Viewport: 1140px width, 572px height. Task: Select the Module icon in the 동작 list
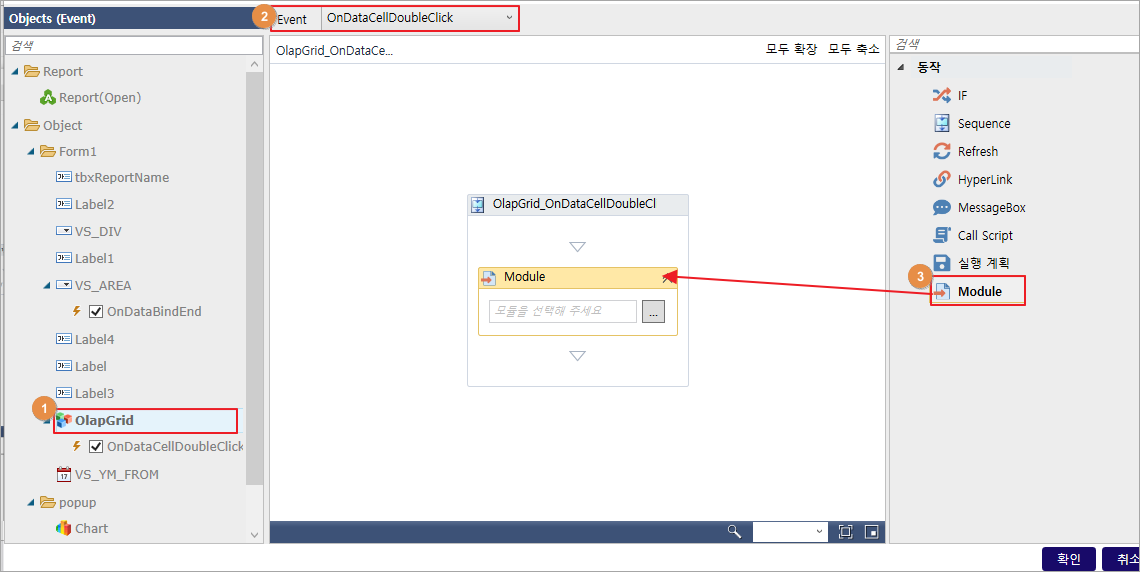point(942,291)
